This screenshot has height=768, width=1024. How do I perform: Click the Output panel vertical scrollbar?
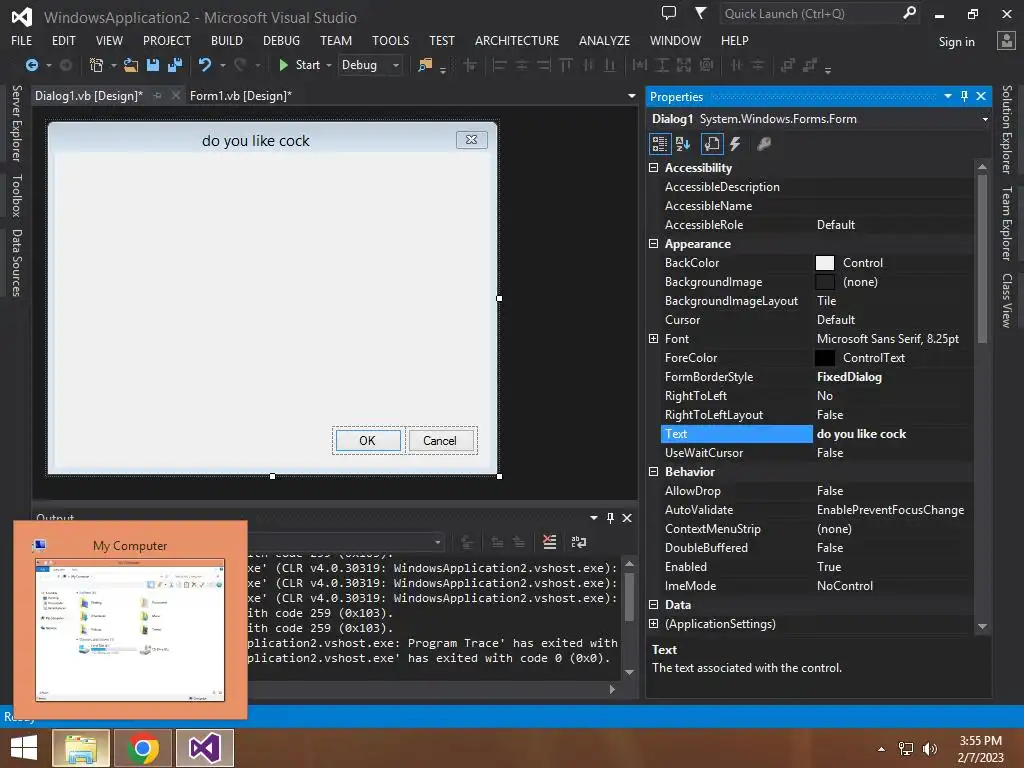point(630,596)
